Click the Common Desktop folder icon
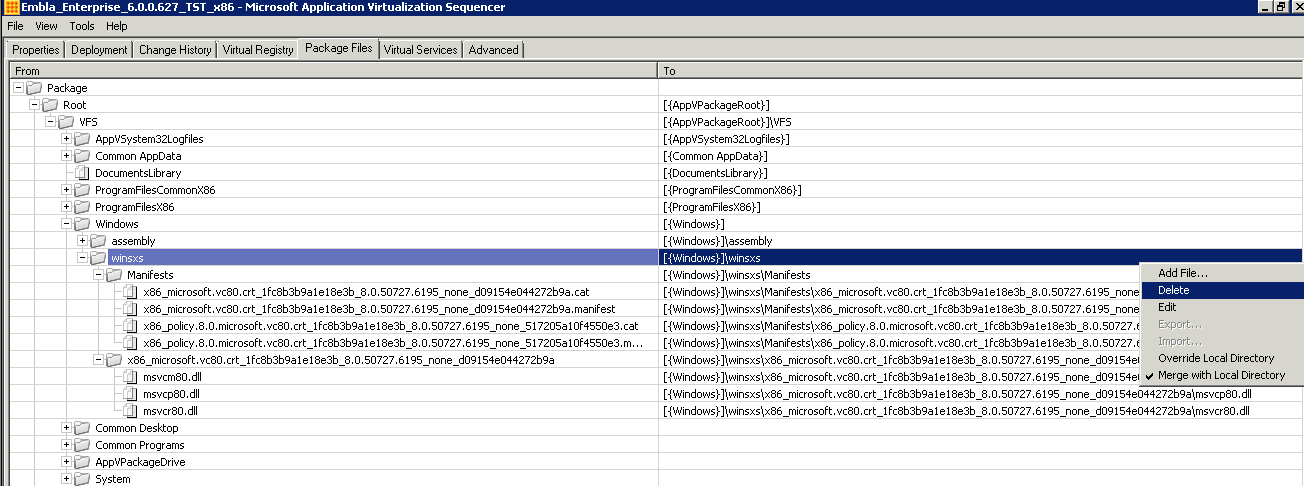The width and height of the screenshot is (1304, 486). pos(82,428)
